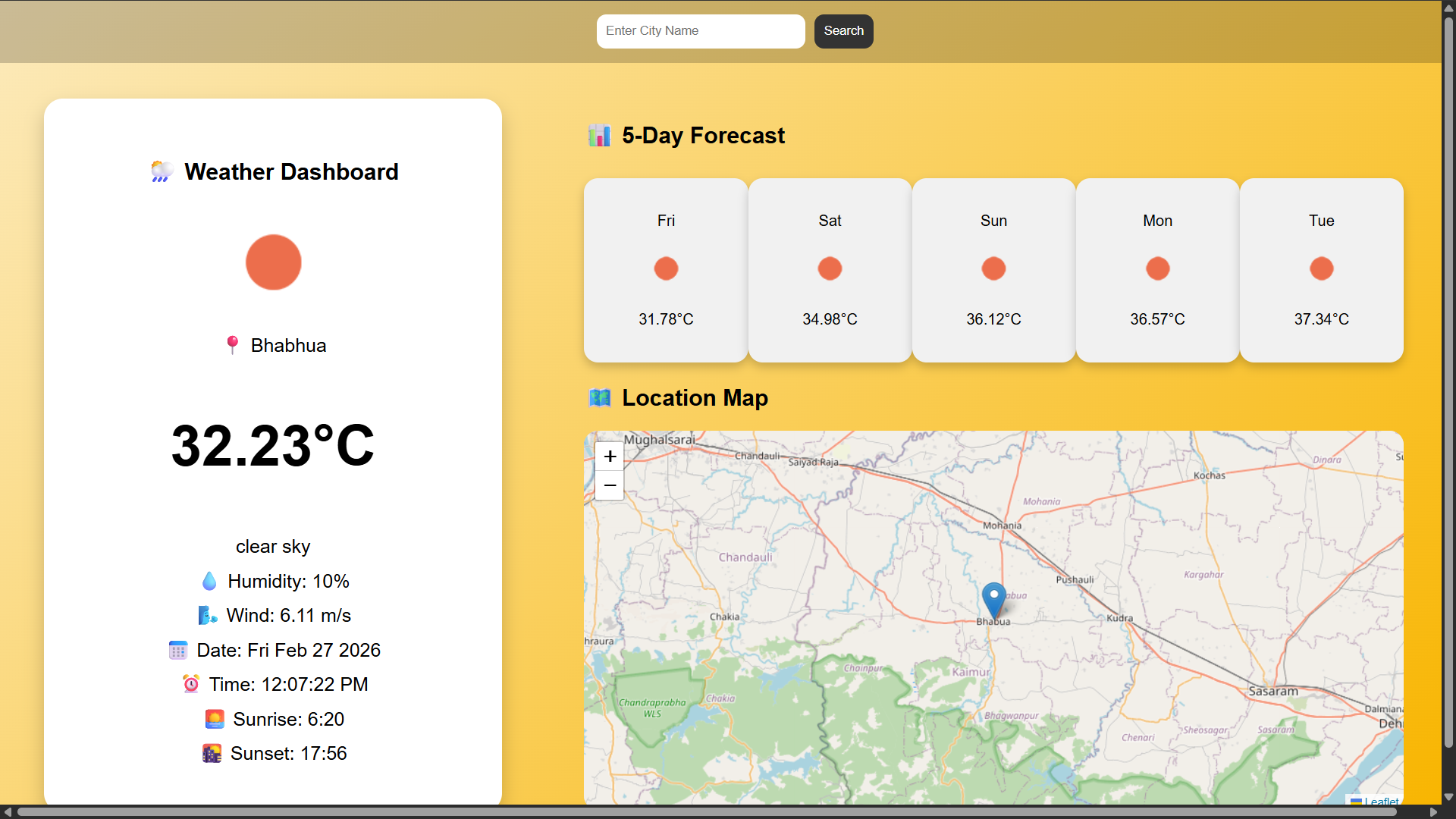
Task: Select the Fri day label
Action: coord(666,221)
